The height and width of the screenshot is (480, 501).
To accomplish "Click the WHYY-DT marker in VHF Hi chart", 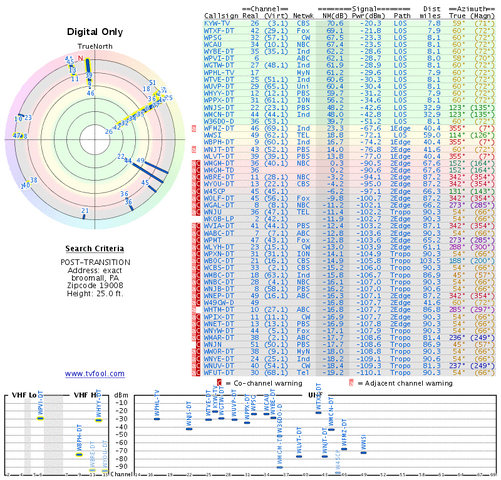I will 98,420.
